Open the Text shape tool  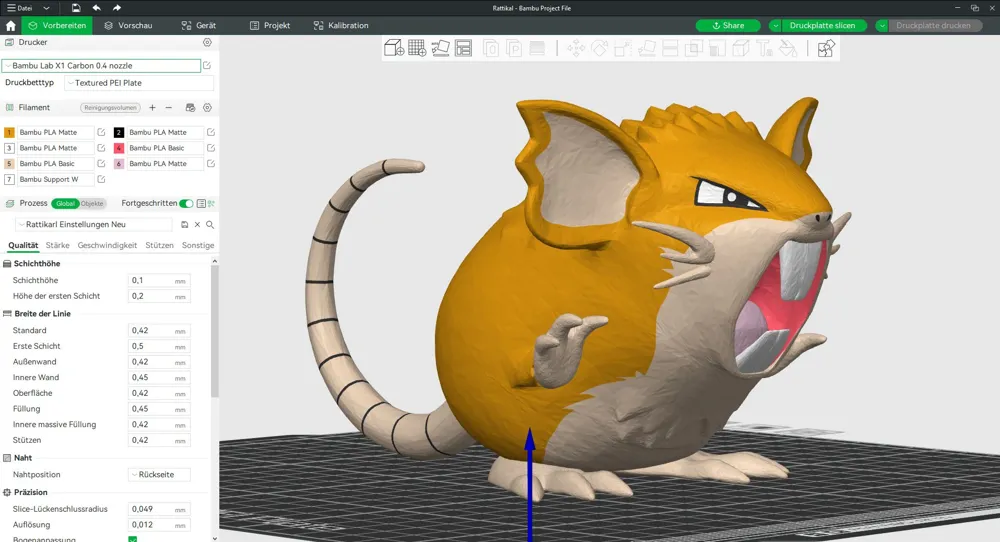click(764, 48)
